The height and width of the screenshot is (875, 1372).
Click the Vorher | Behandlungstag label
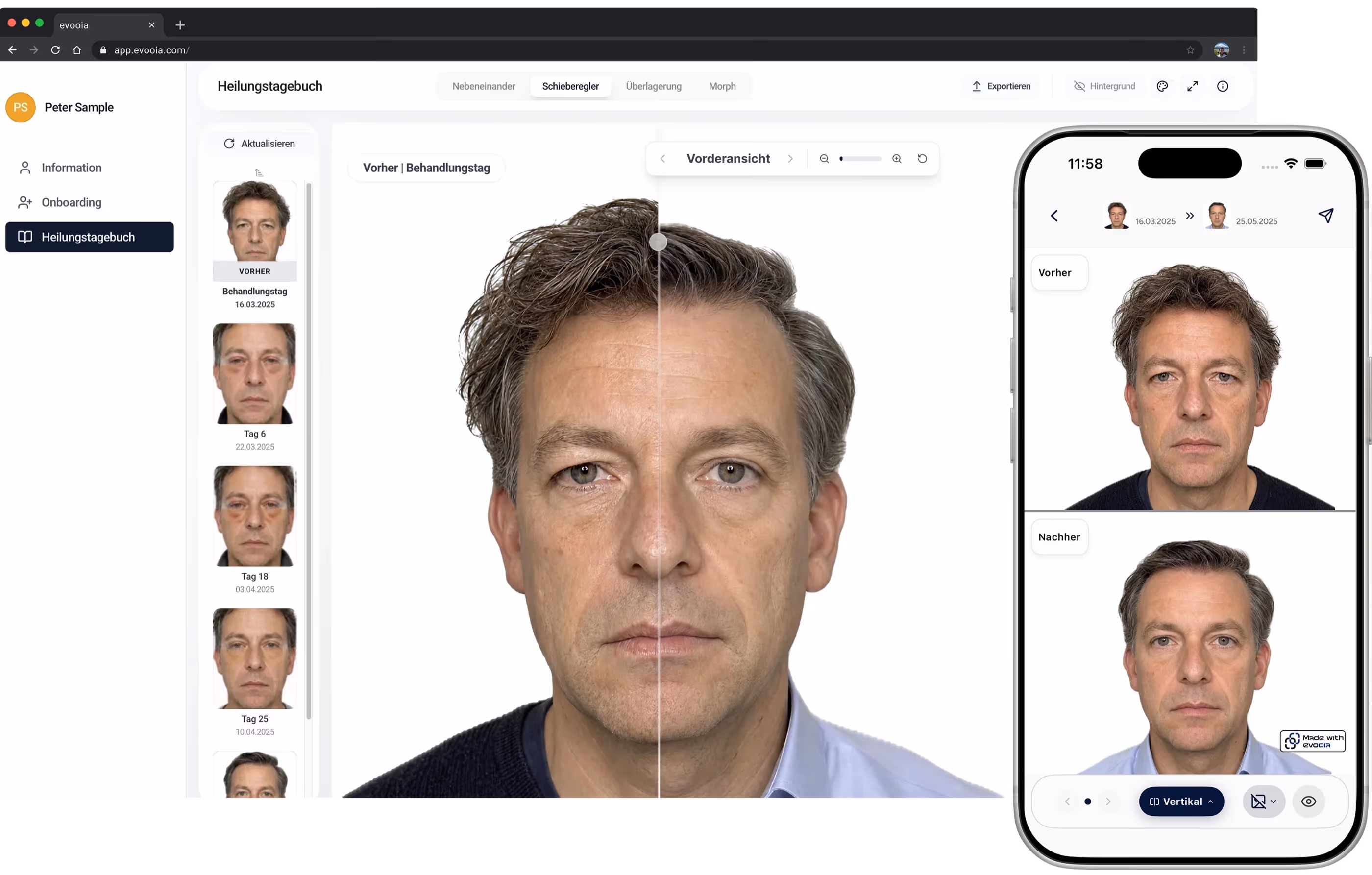[x=426, y=168]
